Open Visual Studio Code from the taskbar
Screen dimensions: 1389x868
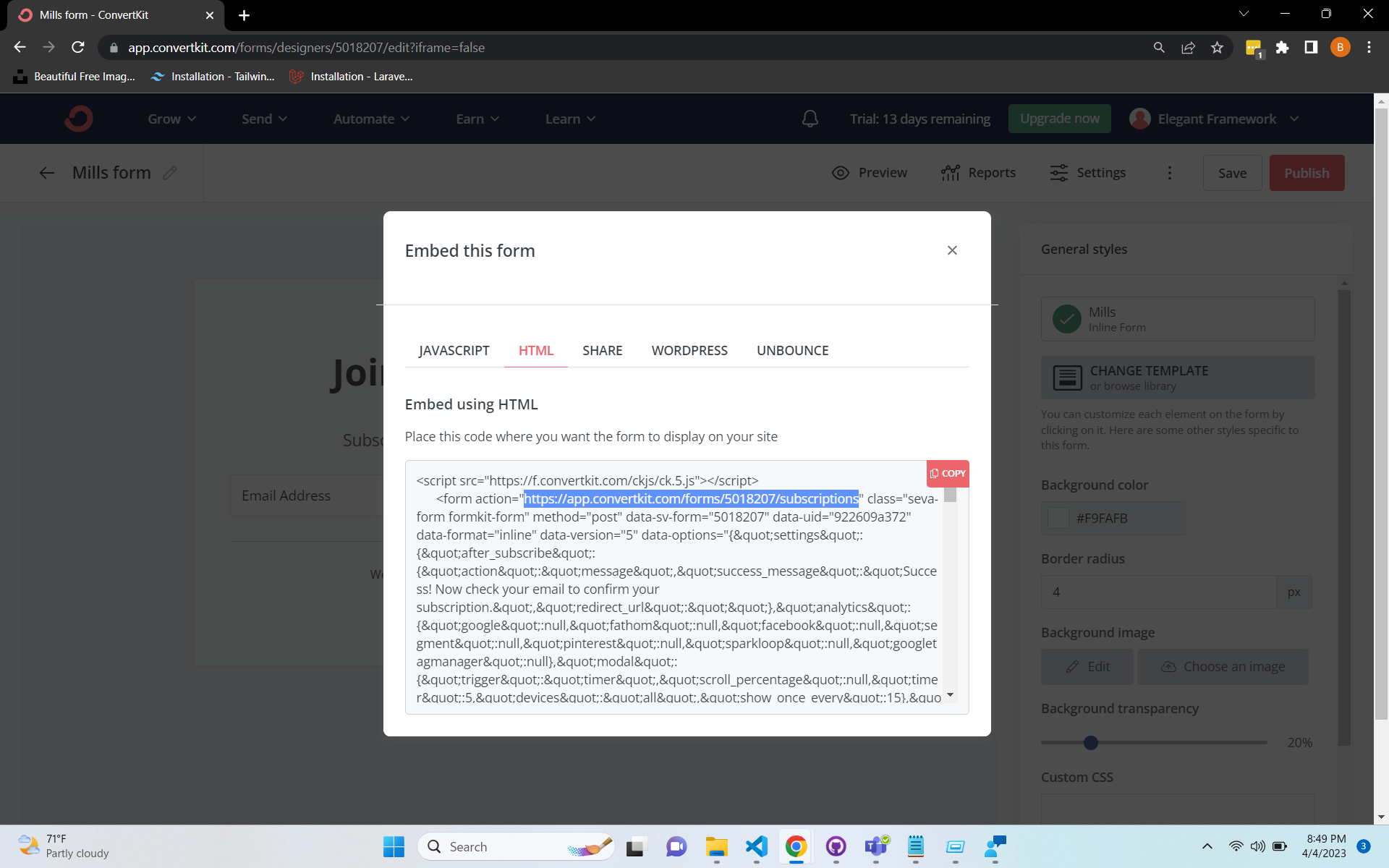(756, 846)
